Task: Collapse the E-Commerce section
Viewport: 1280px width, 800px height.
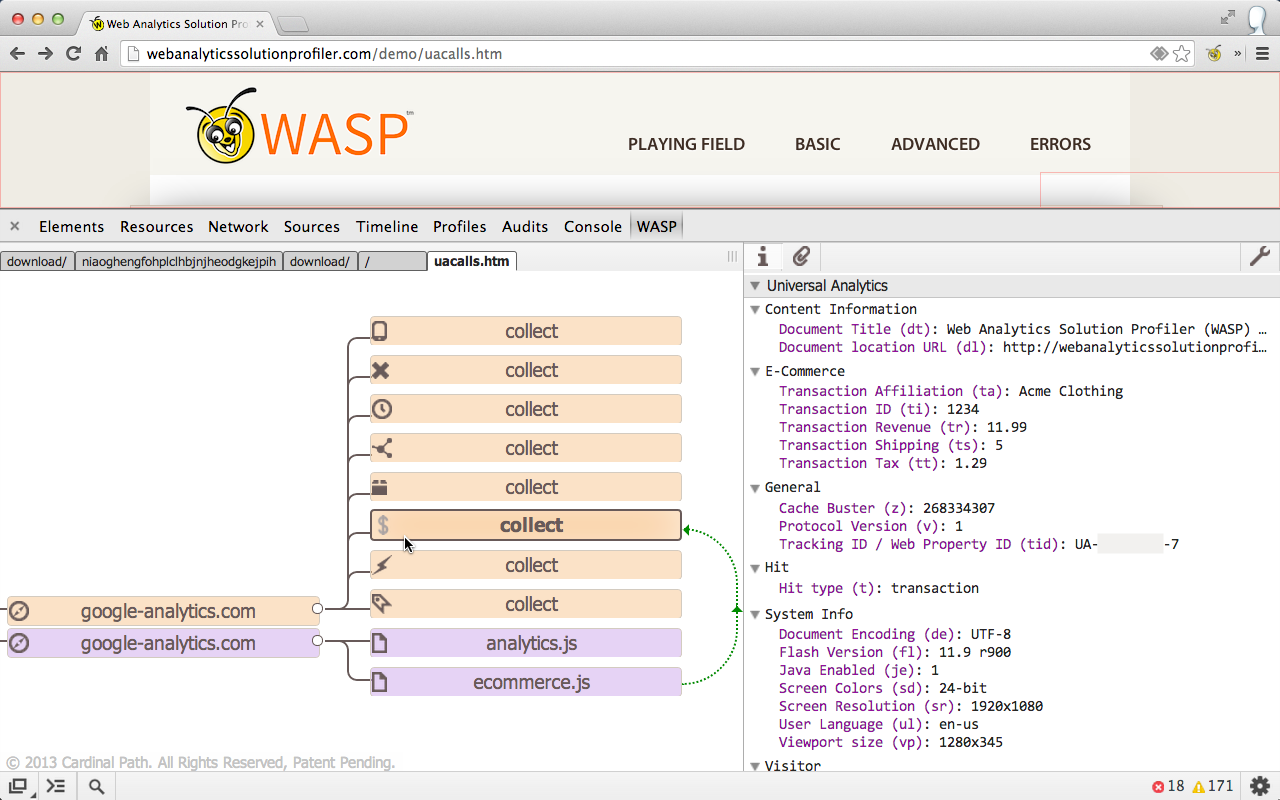Action: 756,371
